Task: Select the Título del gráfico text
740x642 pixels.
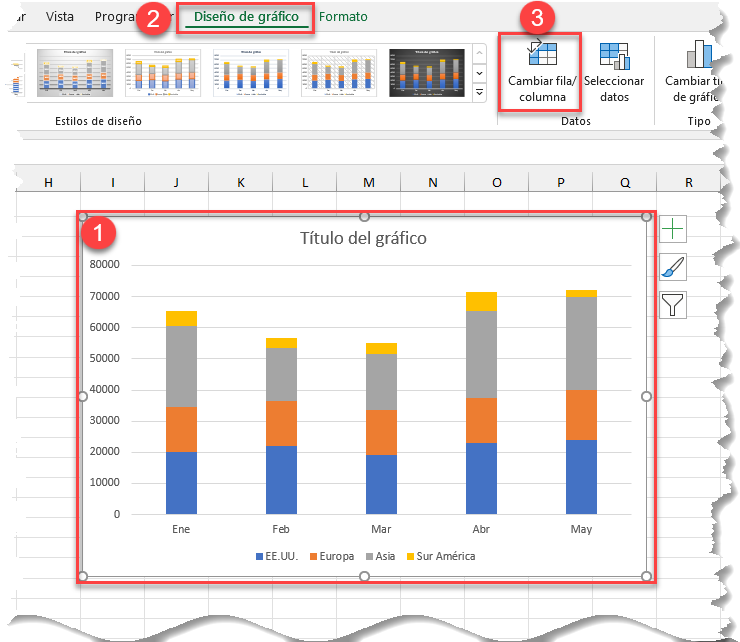Action: (x=363, y=238)
